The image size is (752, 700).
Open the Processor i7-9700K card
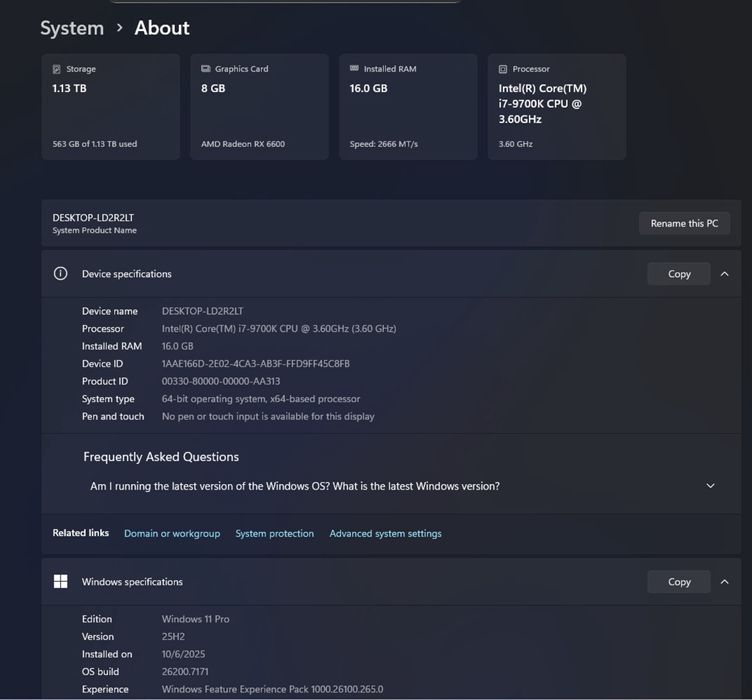coord(557,106)
